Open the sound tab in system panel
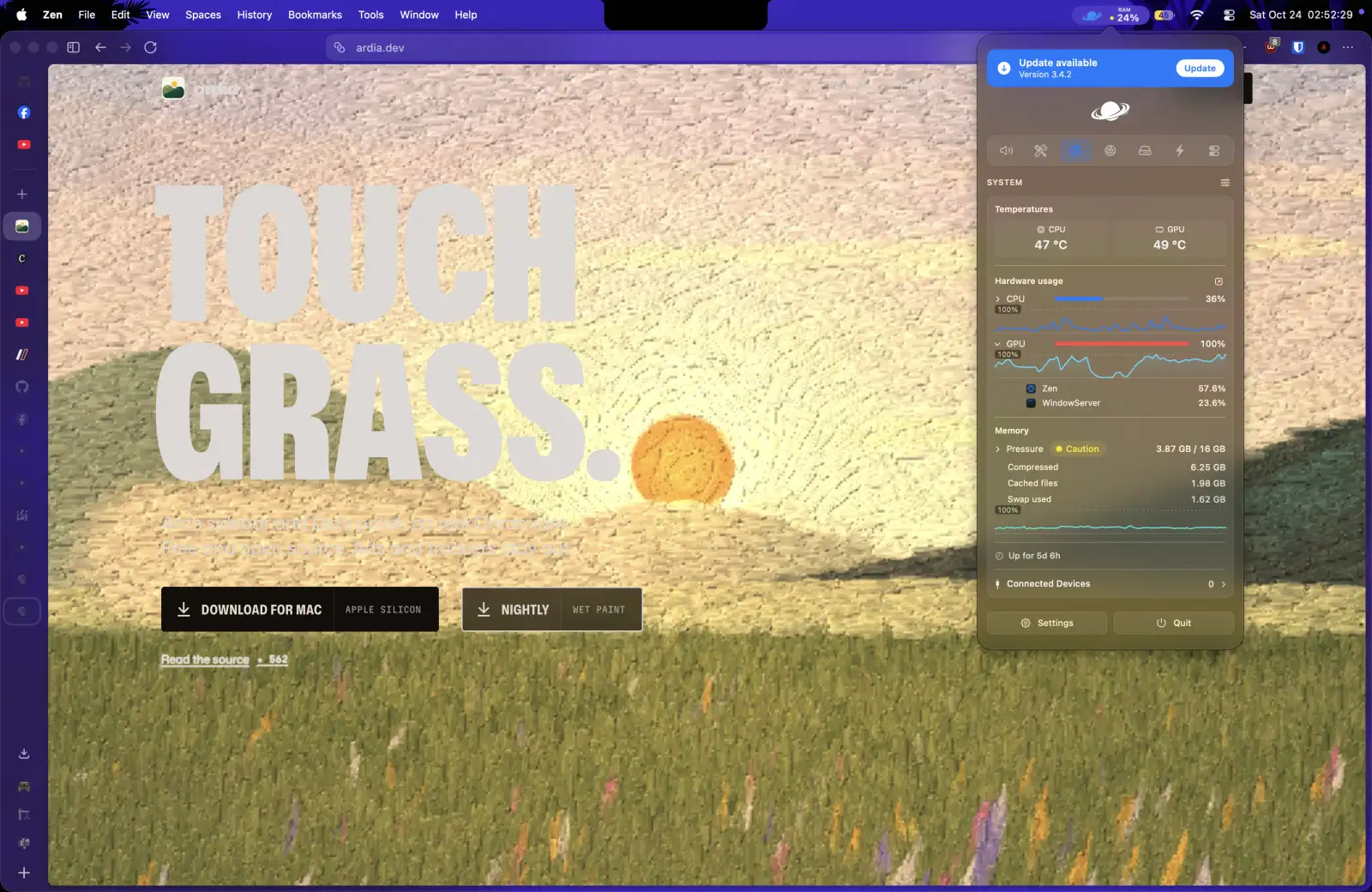Viewport: 1372px width, 892px height. pos(1006,151)
